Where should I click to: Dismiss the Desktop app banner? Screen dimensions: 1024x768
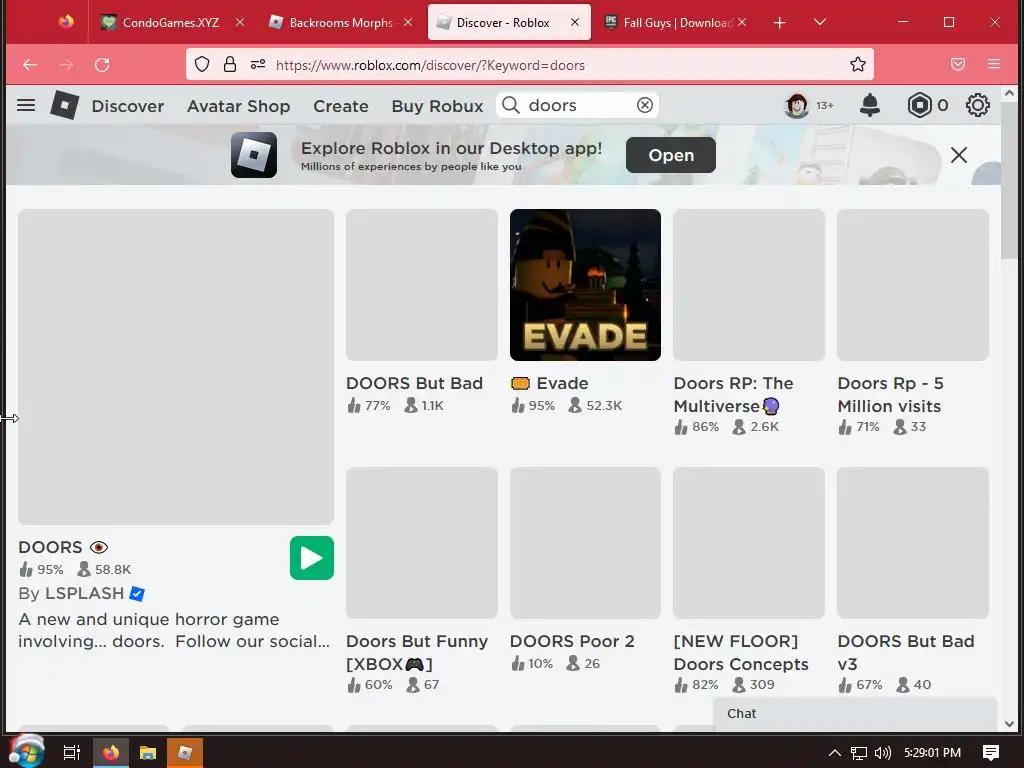[x=959, y=155]
